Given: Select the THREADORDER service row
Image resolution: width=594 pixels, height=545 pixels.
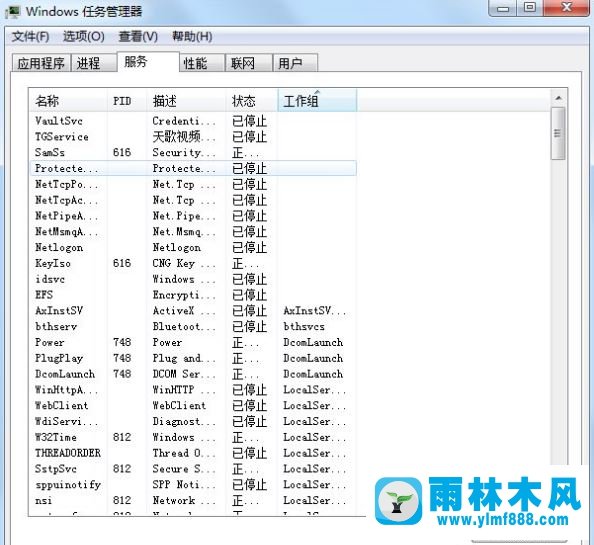Looking at the screenshot, I should pyautogui.click(x=193, y=453).
